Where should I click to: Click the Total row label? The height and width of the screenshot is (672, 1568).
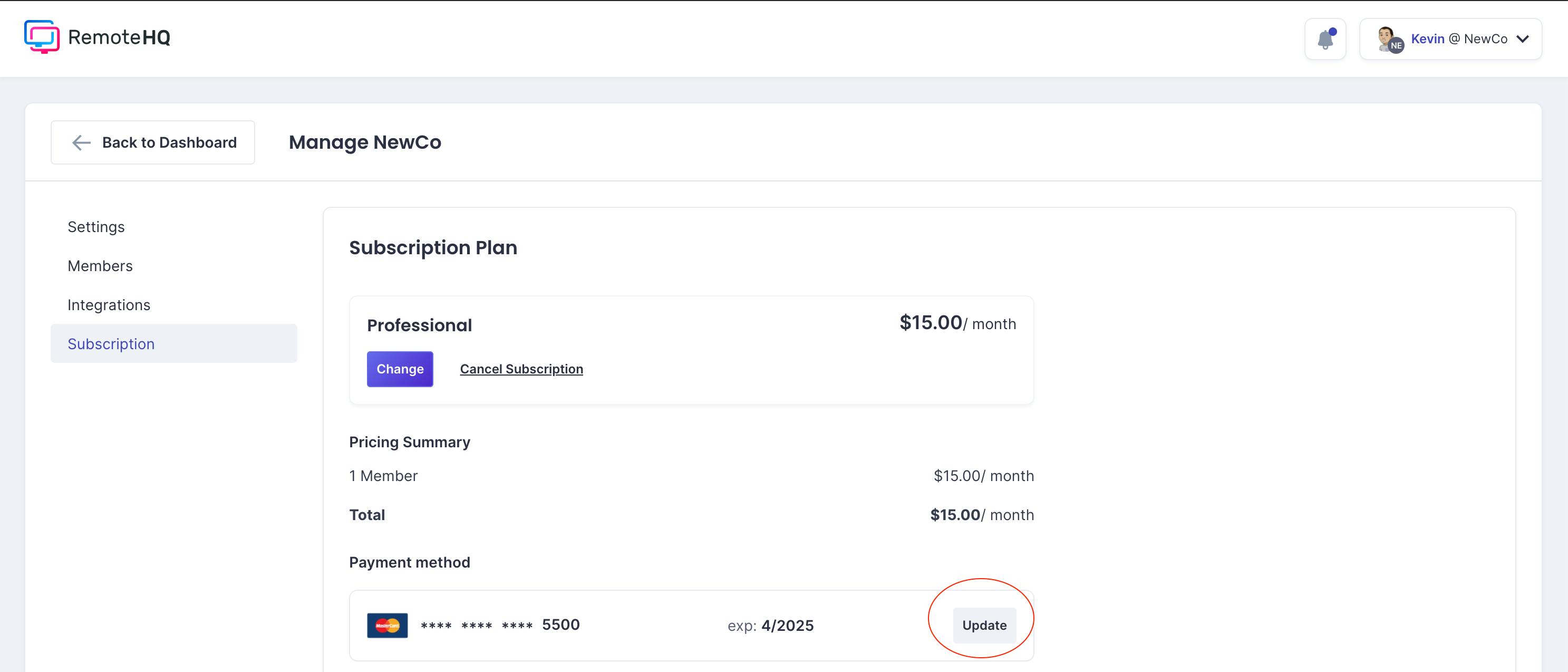point(367,515)
